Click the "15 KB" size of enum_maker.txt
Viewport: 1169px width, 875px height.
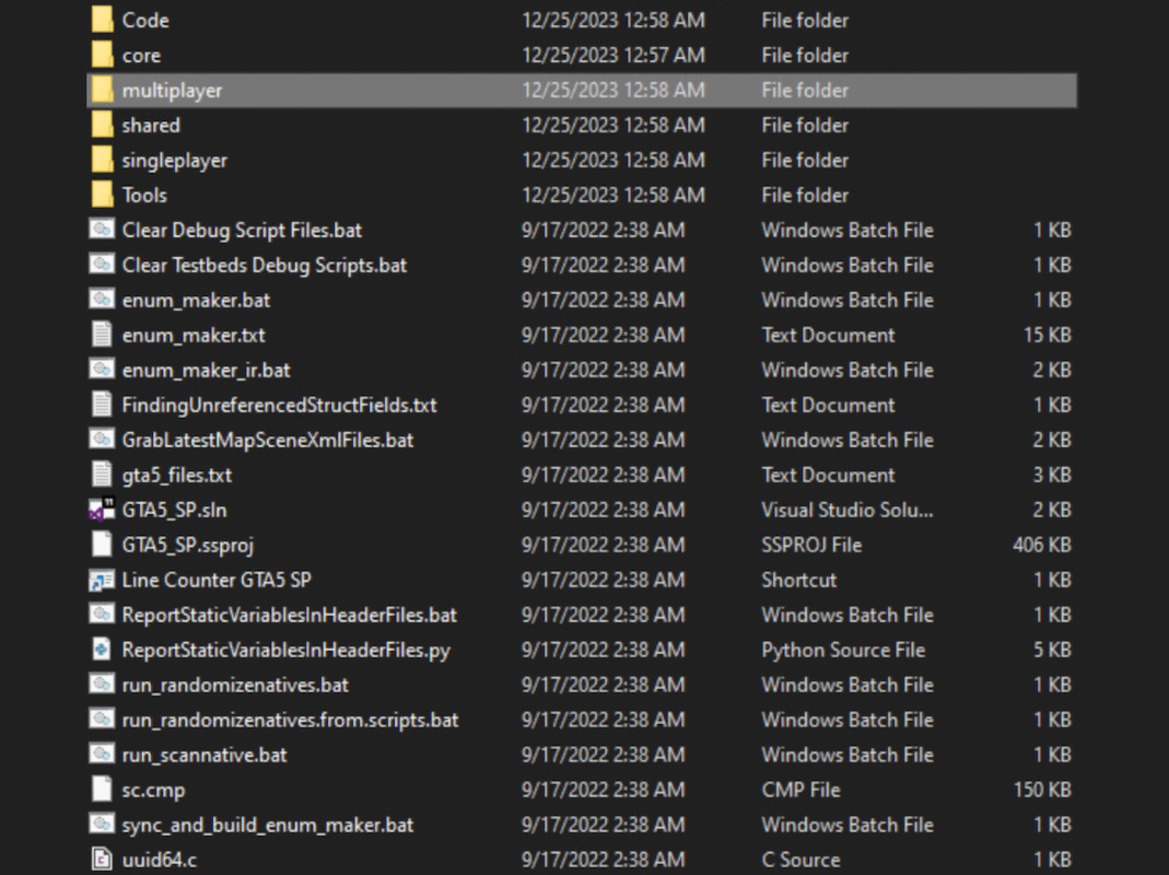(1047, 335)
